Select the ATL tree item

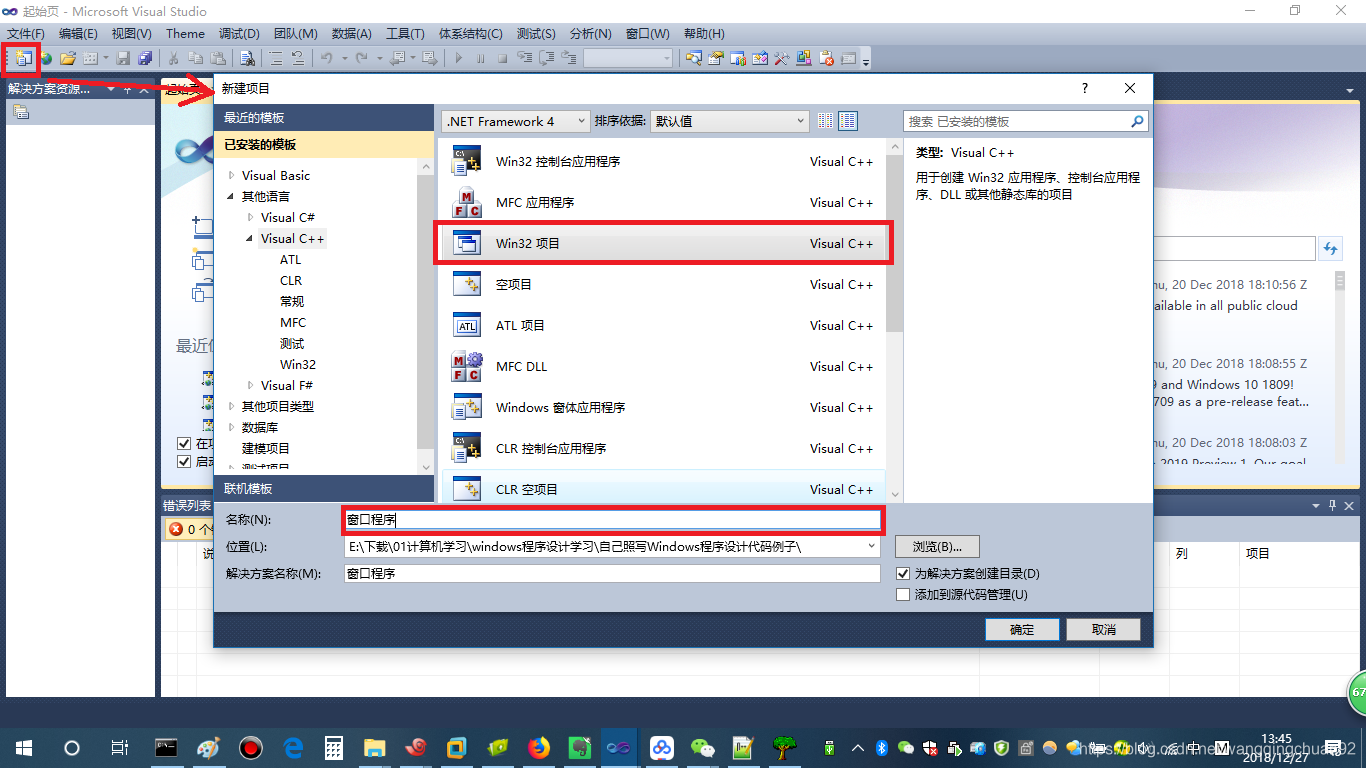[x=290, y=259]
